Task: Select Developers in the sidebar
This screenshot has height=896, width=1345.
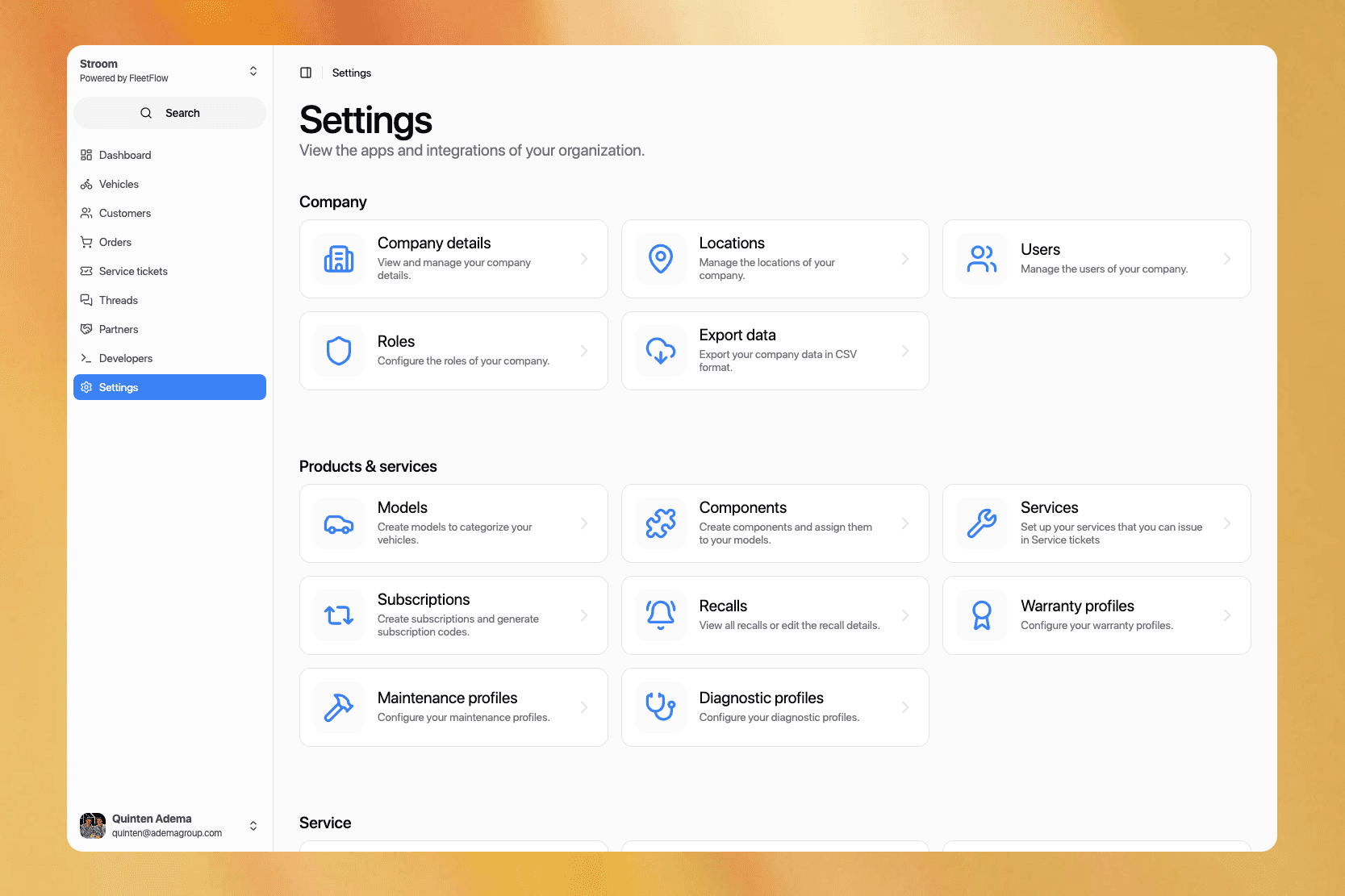Action: click(125, 358)
